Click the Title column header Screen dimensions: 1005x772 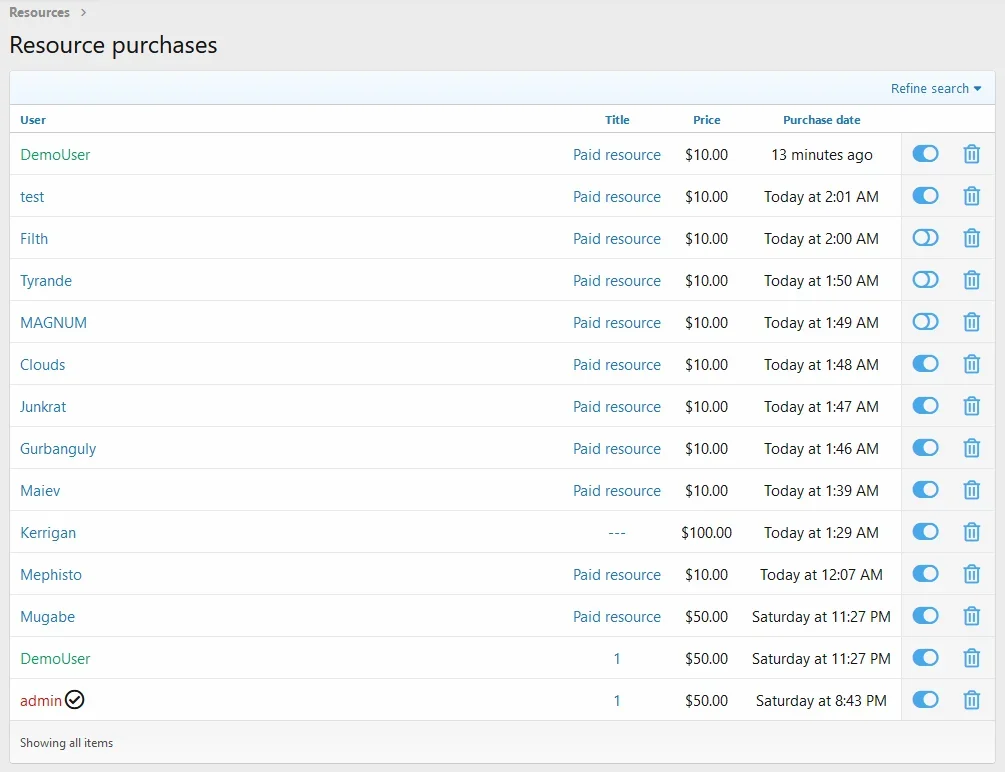pyautogui.click(x=617, y=120)
